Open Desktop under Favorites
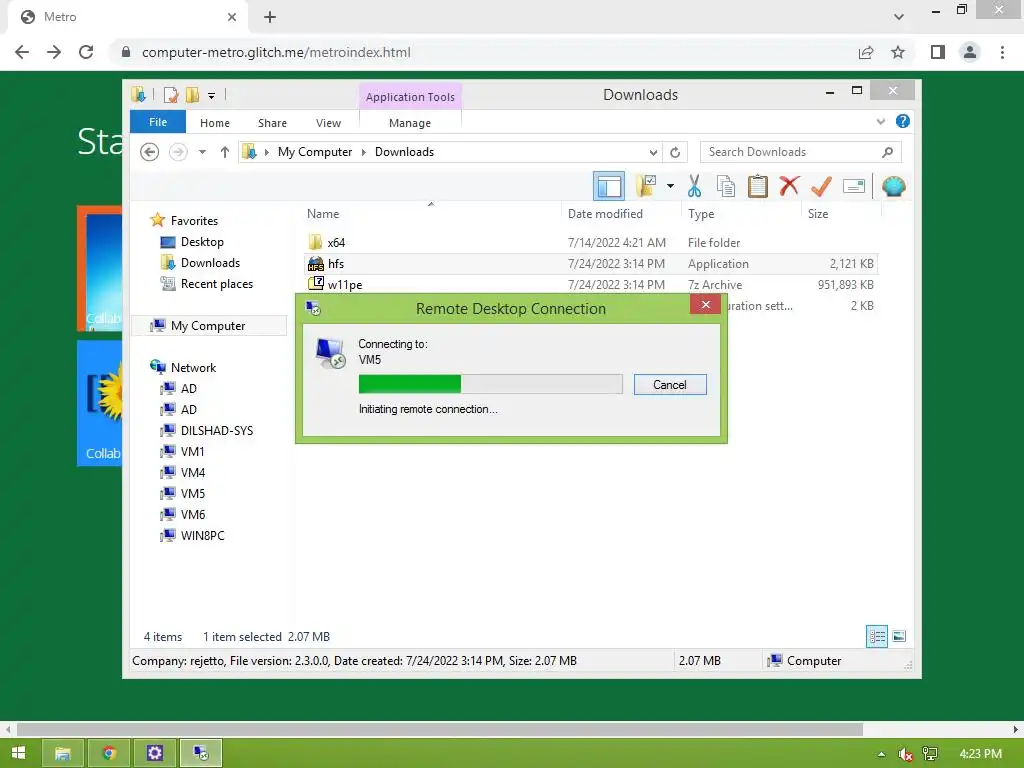 (x=202, y=242)
